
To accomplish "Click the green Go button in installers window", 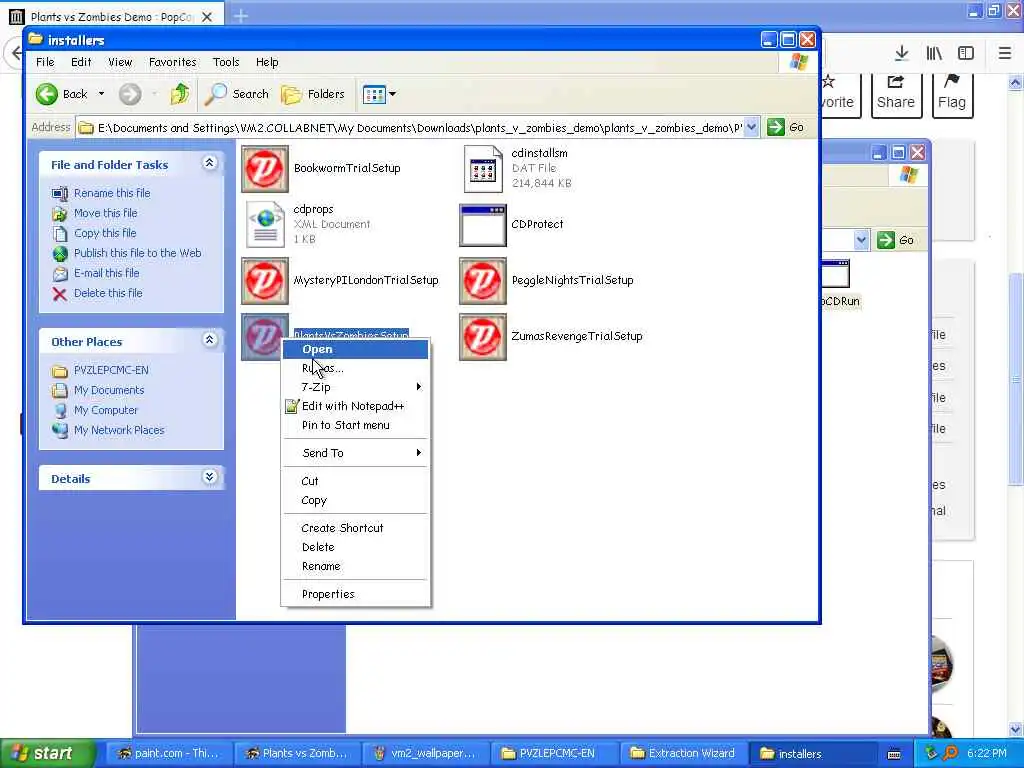I will [x=786, y=127].
